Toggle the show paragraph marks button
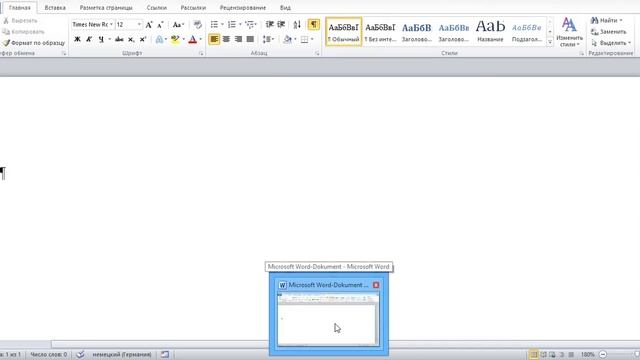 313,25
